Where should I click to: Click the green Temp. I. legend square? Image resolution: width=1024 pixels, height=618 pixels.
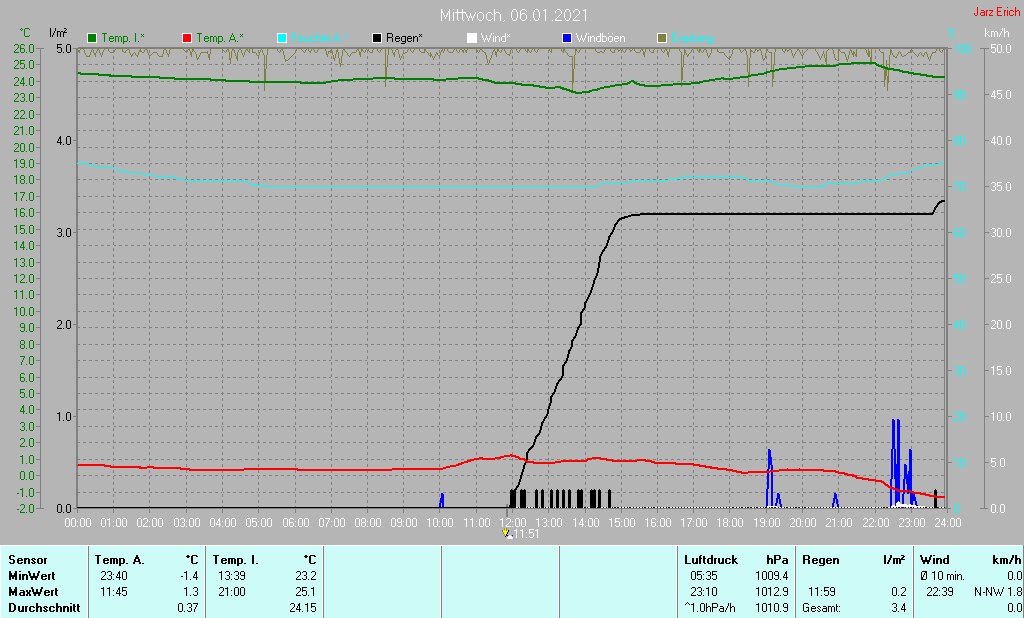[x=92, y=39]
